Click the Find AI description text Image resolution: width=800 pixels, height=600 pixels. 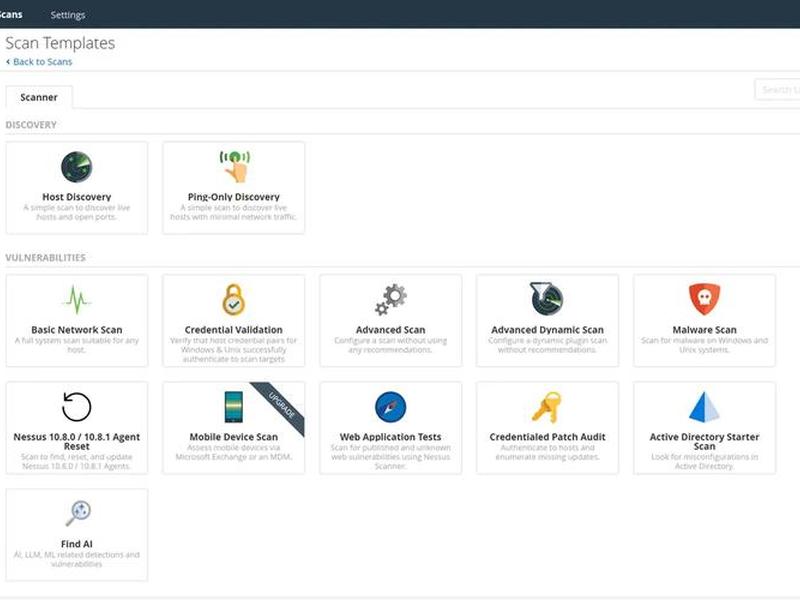pyautogui.click(x=77, y=559)
